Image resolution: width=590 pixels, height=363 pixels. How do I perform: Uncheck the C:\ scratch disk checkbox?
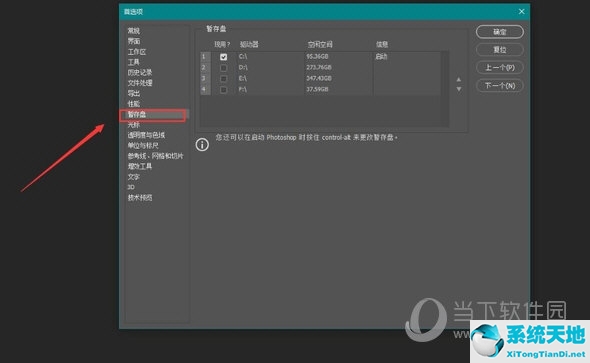tap(224, 57)
